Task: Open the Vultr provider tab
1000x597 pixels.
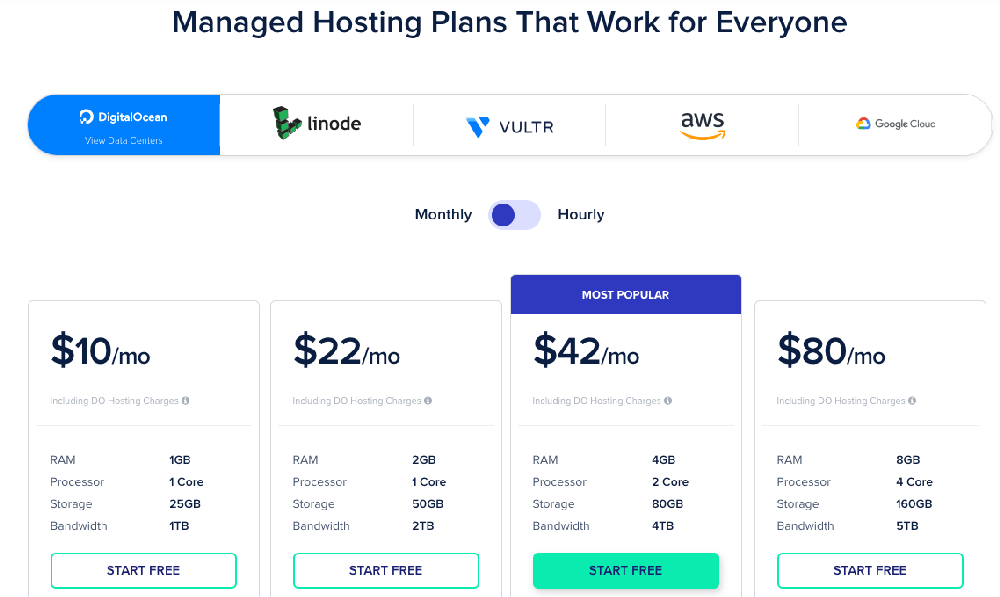Action: [x=508, y=124]
